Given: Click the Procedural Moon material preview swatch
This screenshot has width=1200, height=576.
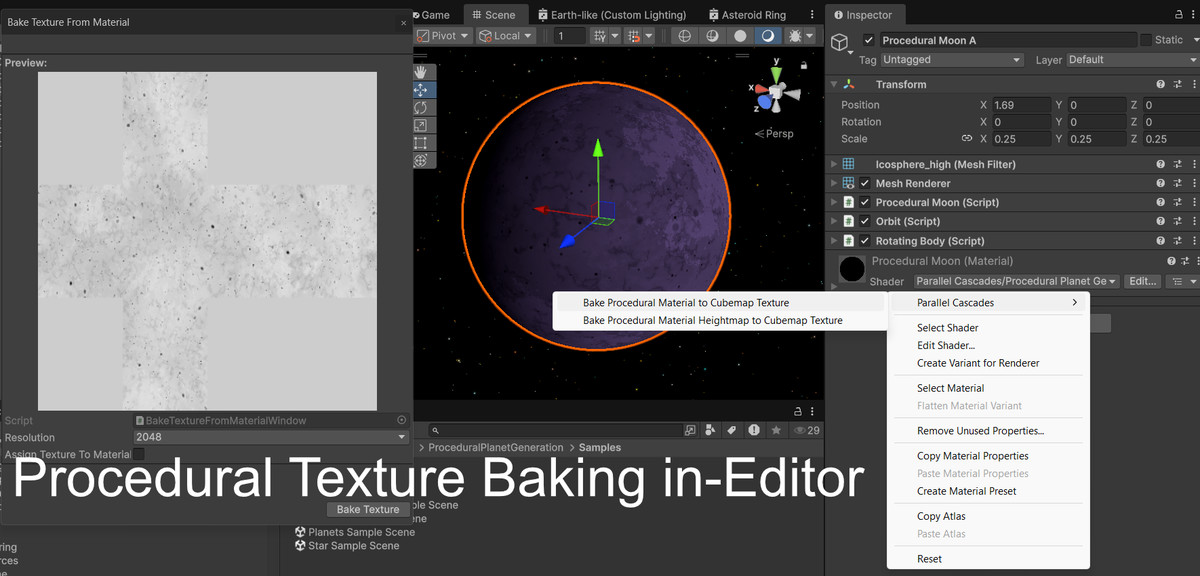Looking at the screenshot, I should pyautogui.click(x=852, y=269).
